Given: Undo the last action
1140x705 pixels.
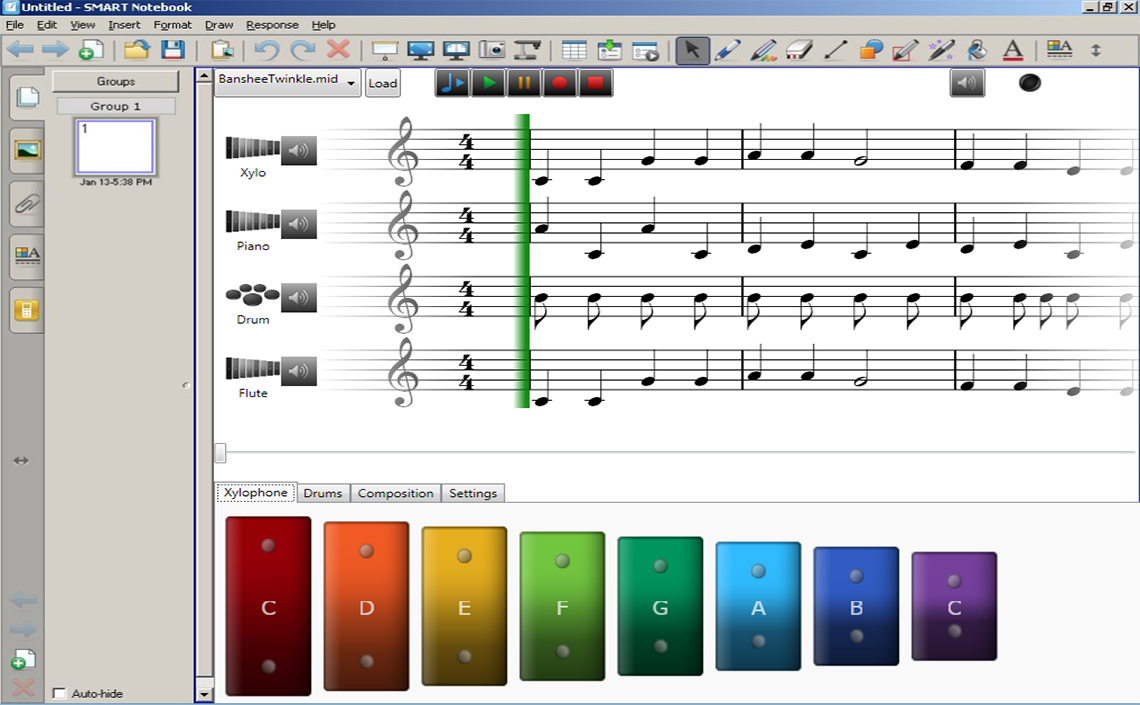Looking at the screenshot, I should pos(267,50).
